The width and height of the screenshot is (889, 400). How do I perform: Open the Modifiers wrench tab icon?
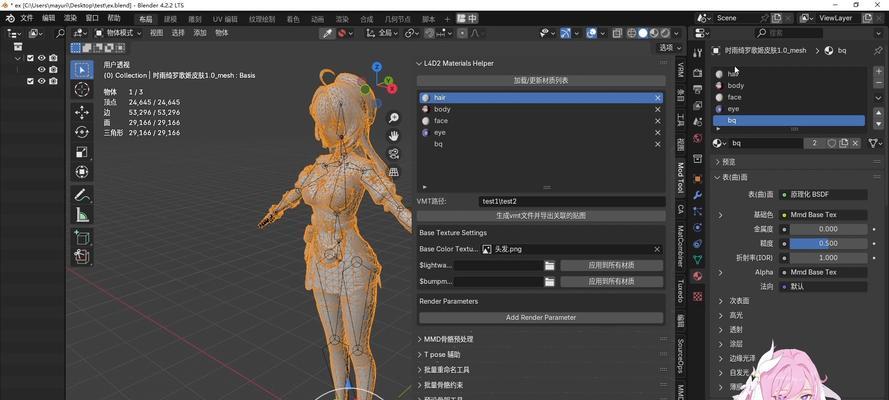pyautogui.click(x=698, y=195)
